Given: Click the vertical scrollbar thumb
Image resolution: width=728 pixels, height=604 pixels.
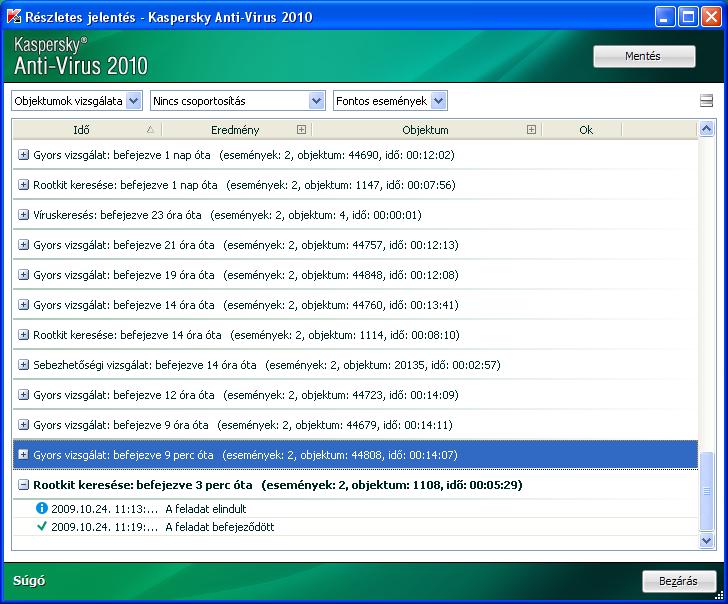Looking at the screenshot, I should coord(706,491).
